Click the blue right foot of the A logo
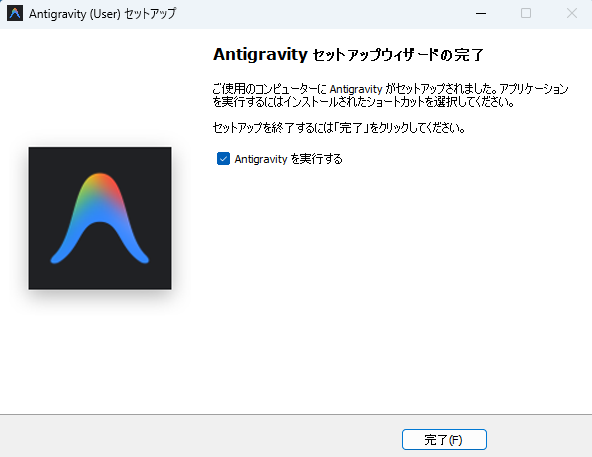This screenshot has height=457, width=592. pos(141,258)
